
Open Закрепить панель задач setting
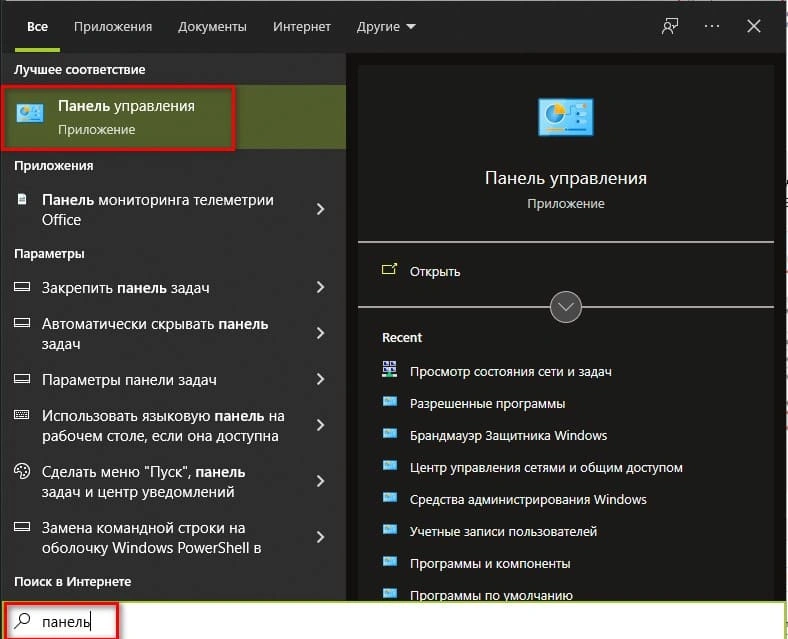pos(173,288)
